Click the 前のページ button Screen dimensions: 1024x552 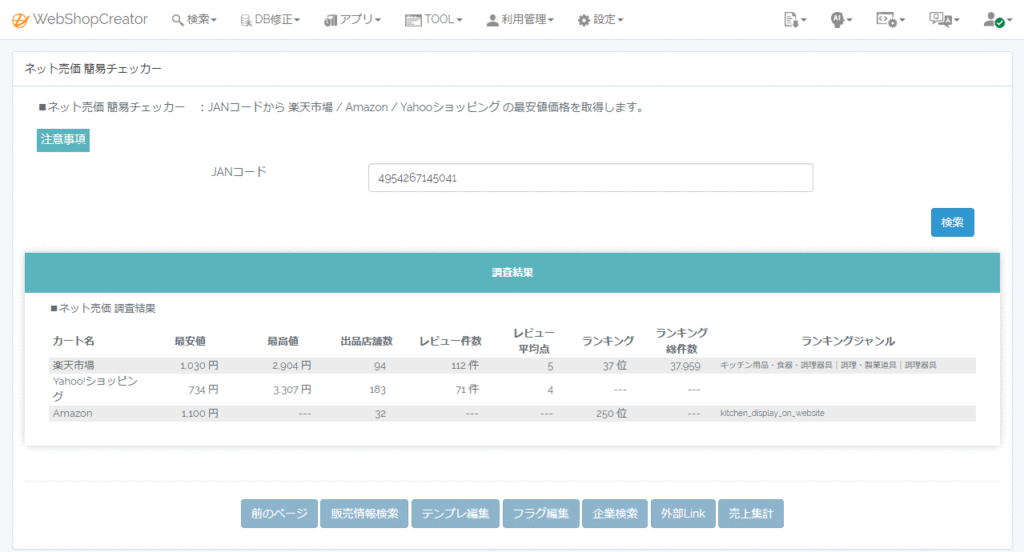click(x=279, y=513)
